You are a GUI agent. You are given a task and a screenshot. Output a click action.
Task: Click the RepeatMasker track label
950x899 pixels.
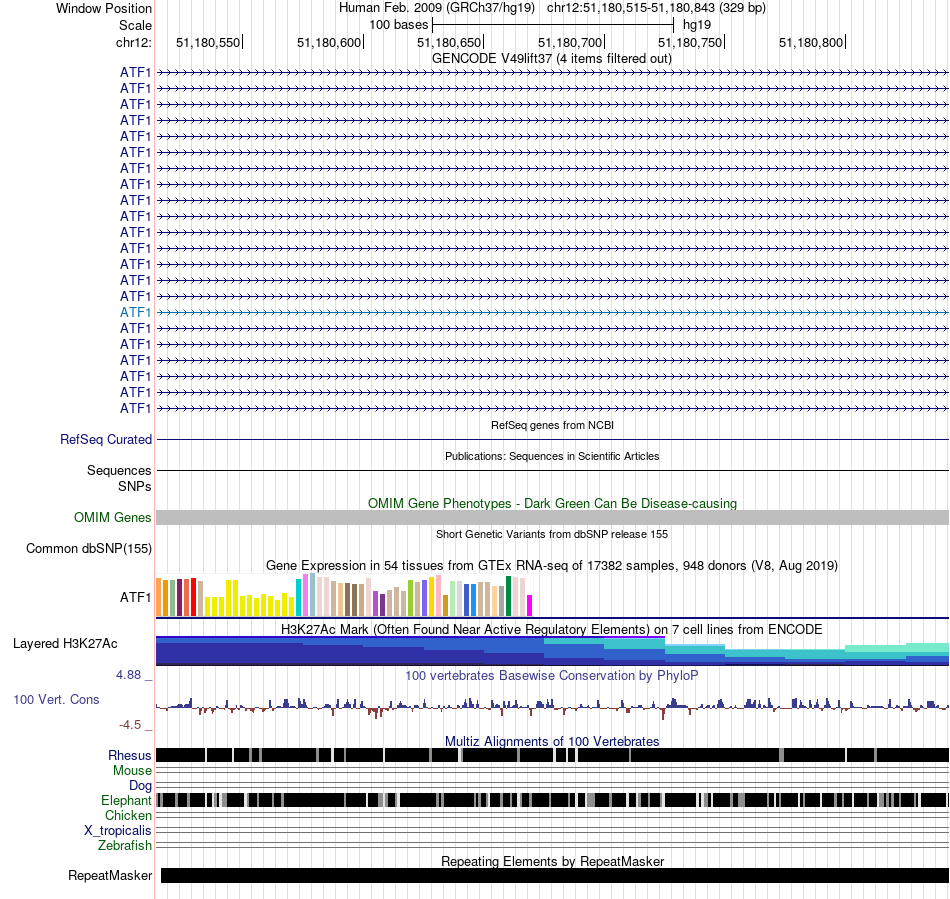(x=110, y=875)
